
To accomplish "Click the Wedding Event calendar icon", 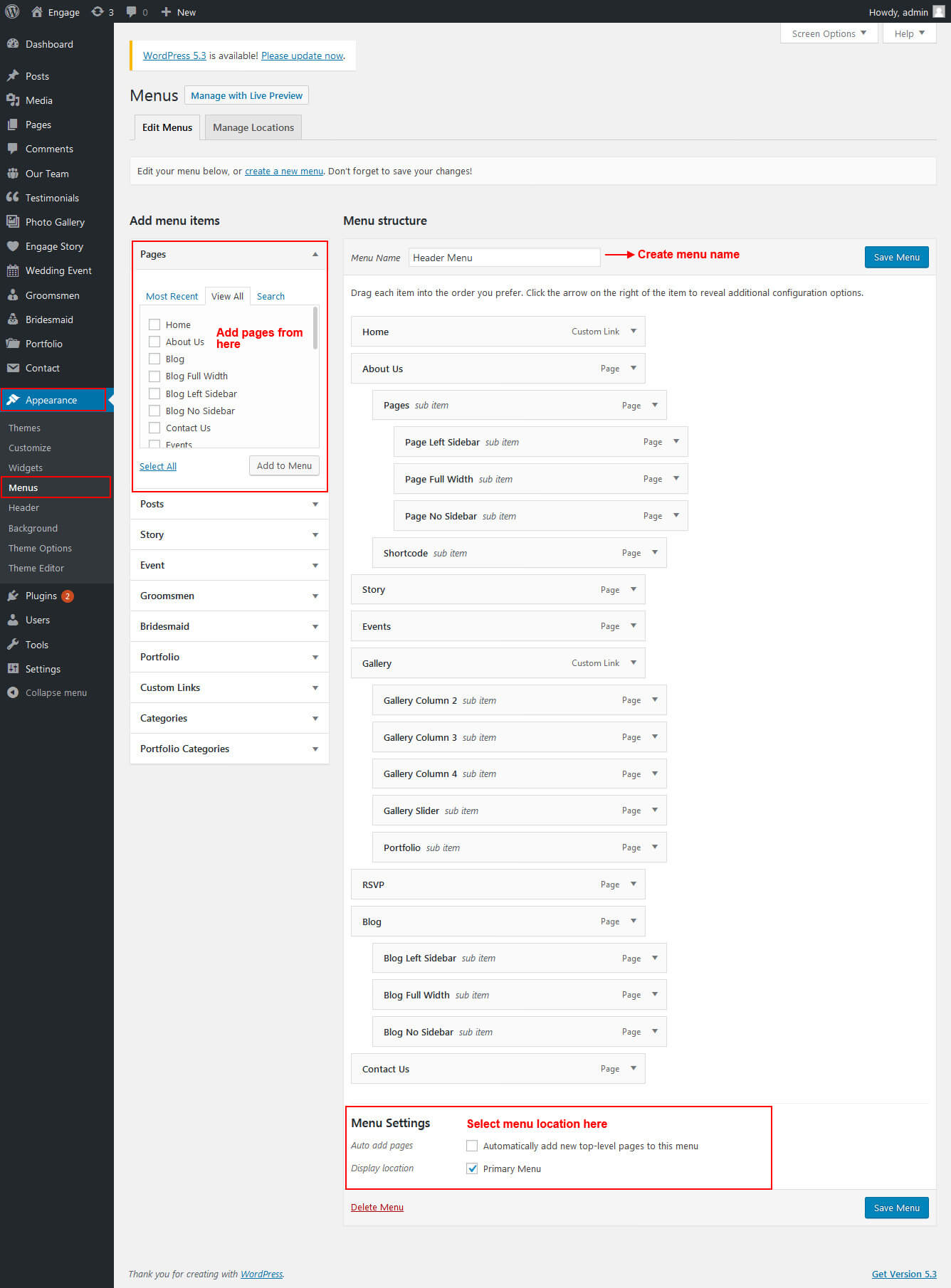I will point(13,270).
